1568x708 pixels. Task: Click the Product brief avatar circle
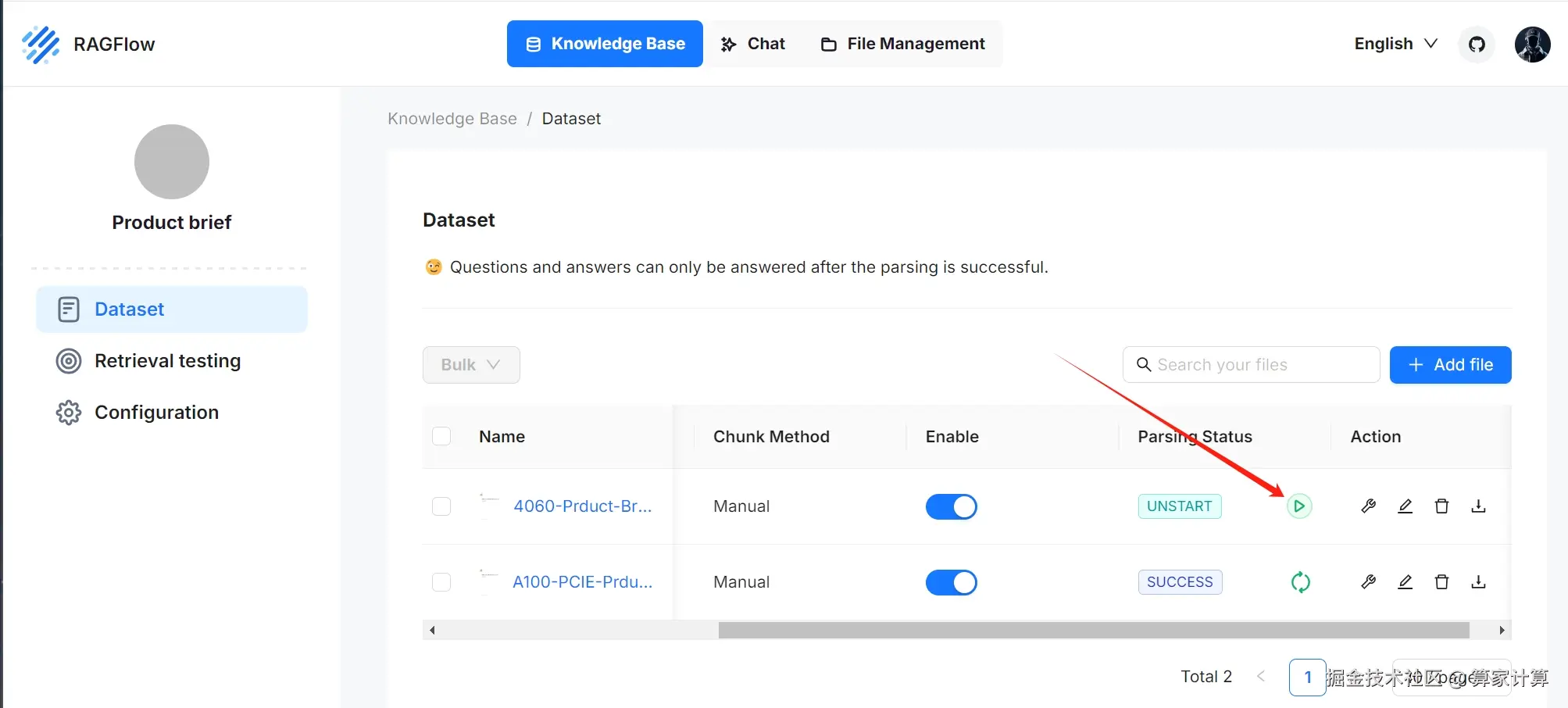coord(172,162)
